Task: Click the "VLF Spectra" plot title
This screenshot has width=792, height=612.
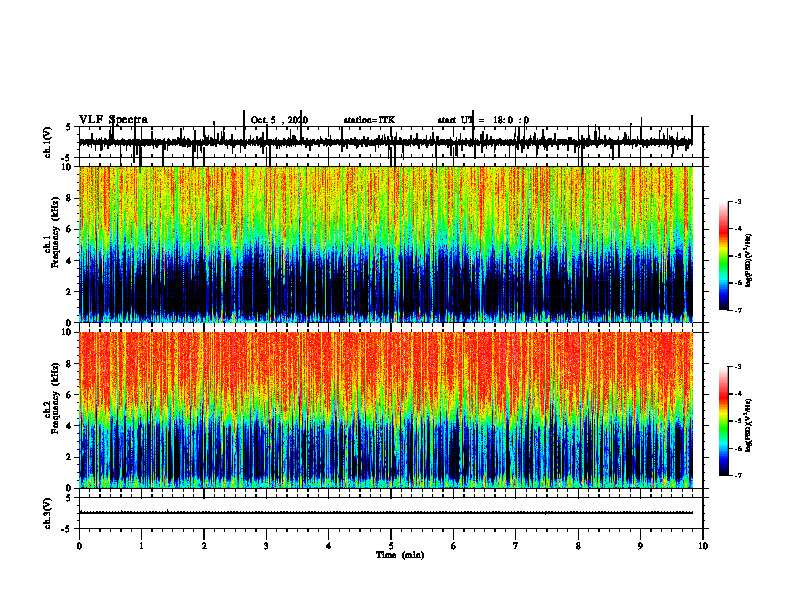Action: (x=113, y=120)
